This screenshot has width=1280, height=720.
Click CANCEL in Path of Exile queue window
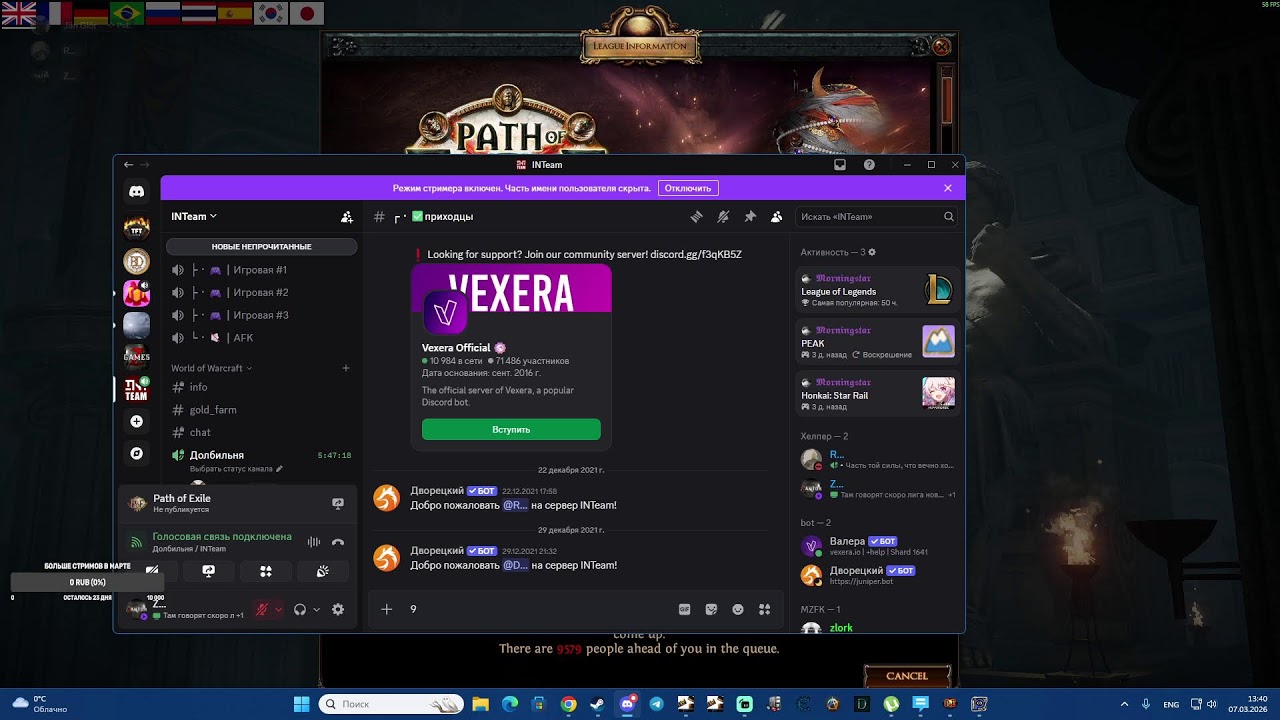coord(907,676)
